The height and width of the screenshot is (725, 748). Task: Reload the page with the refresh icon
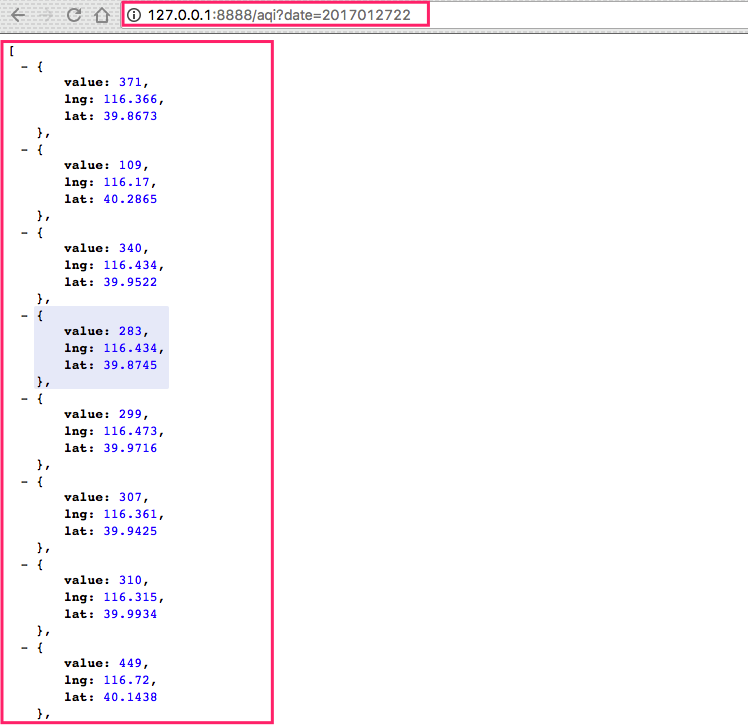pyautogui.click(x=74, y=15)
